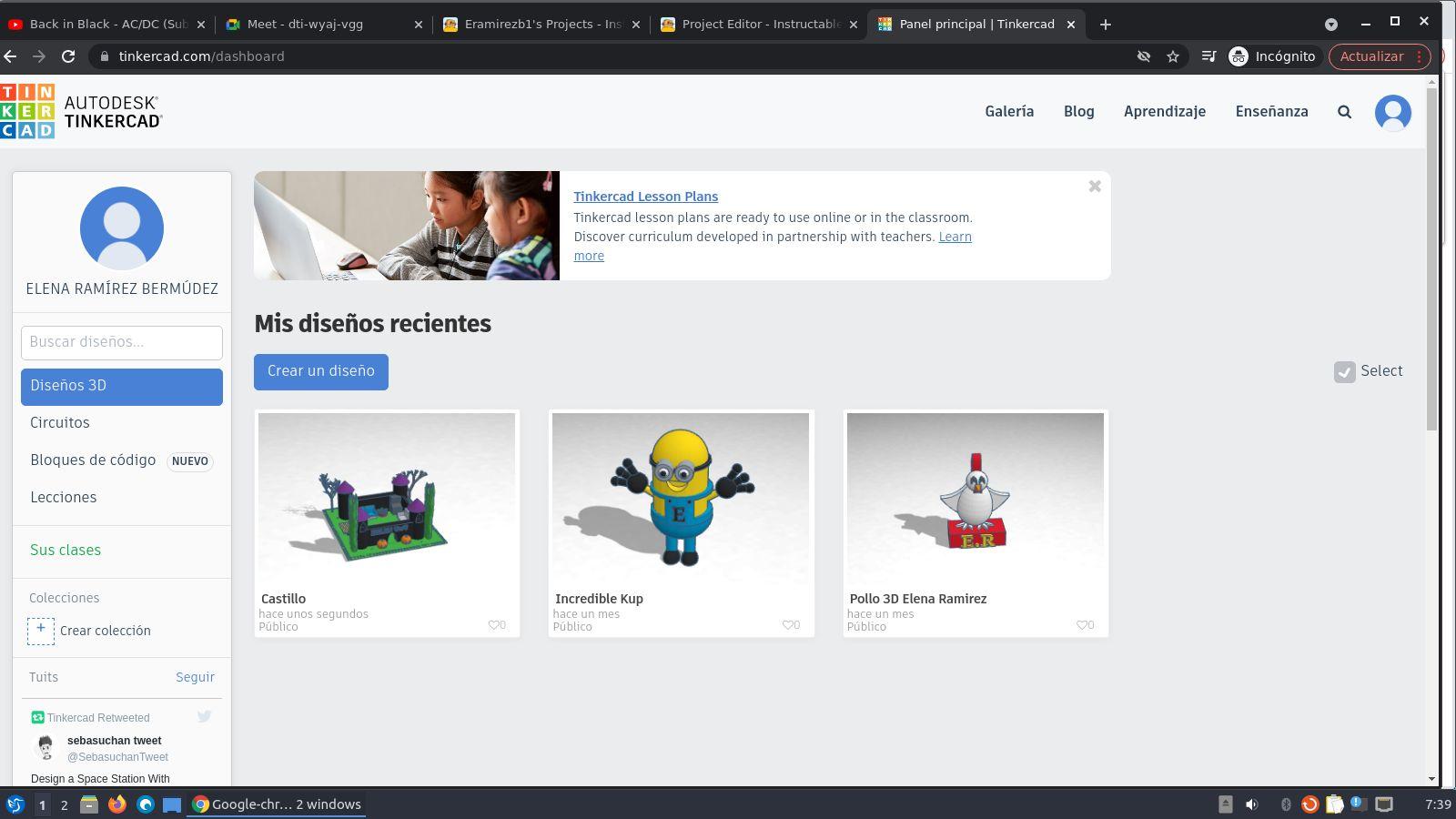Open Aprendizaje in the top navigation
Viewport: 1456px width, 819px height.
1165,112
